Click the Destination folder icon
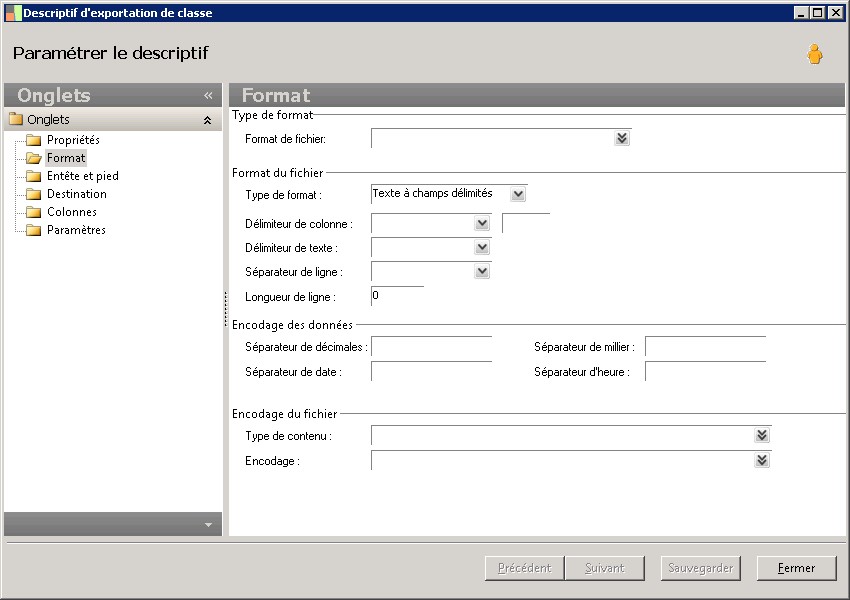Viewport: 850px width, 600px height. tap(34, 194)
